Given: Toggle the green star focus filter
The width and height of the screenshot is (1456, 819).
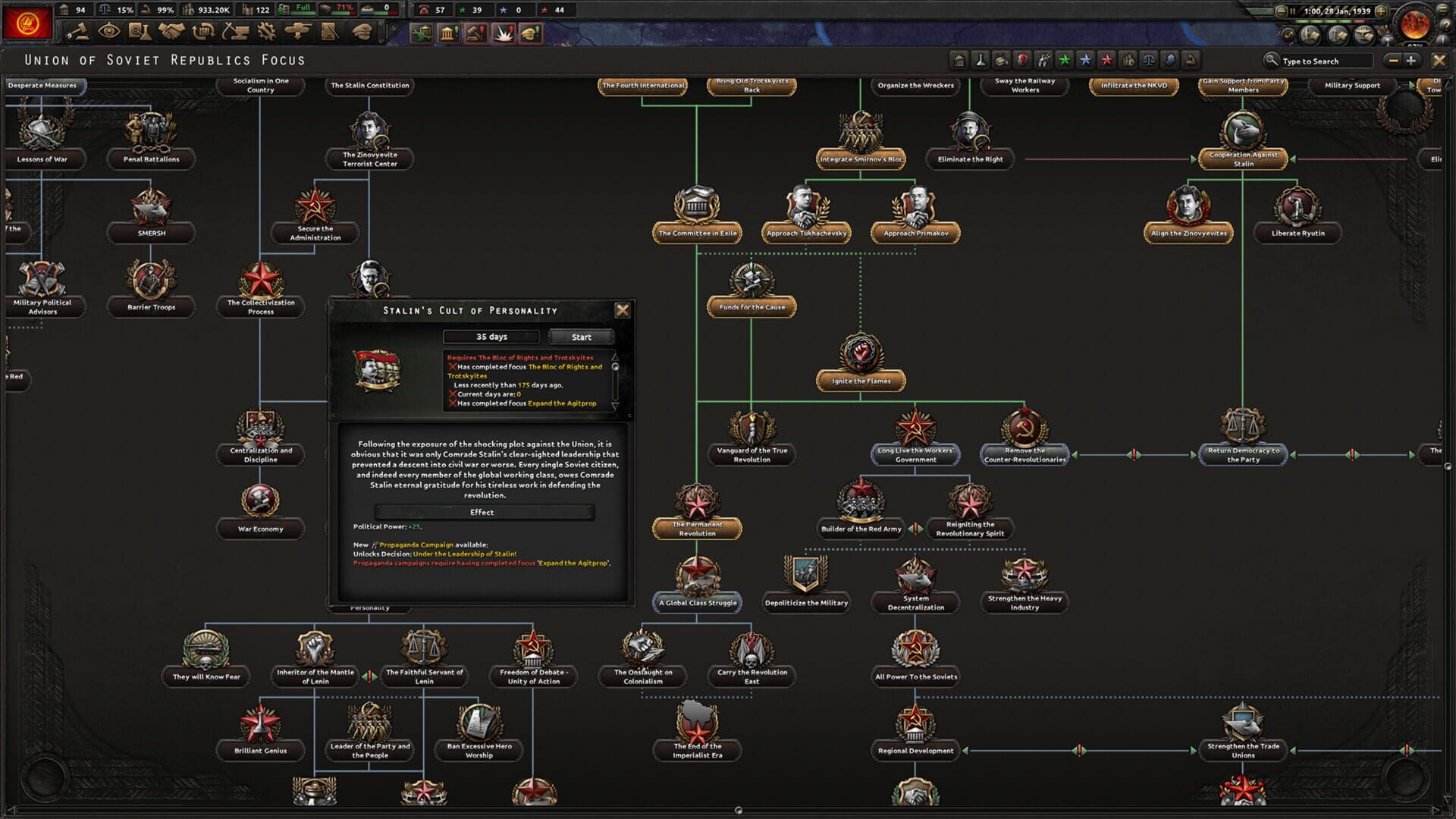Looking at the screenshot, I should coord(1064,61).
